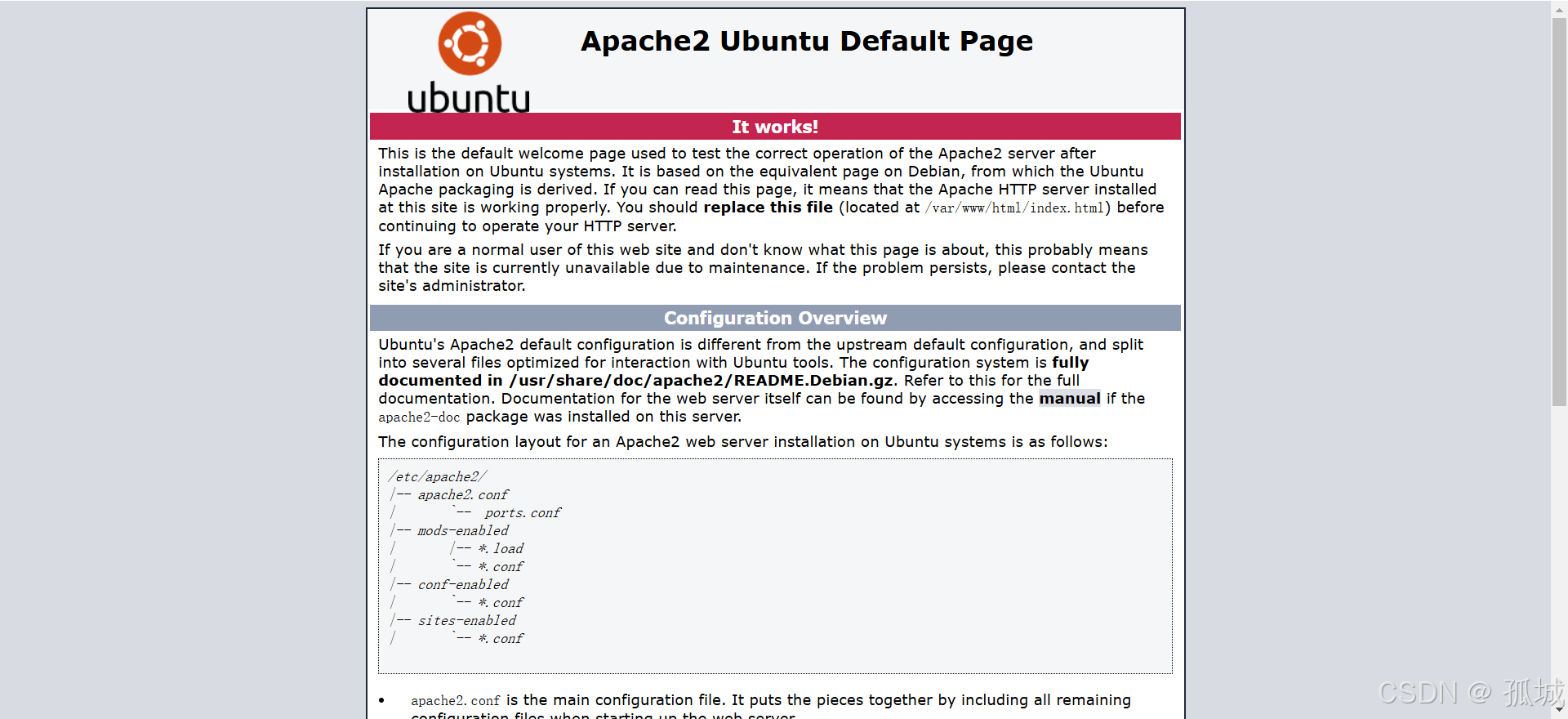
Task: Click the 'ports.conf' line in tree
Action: [x=522, y=513]
